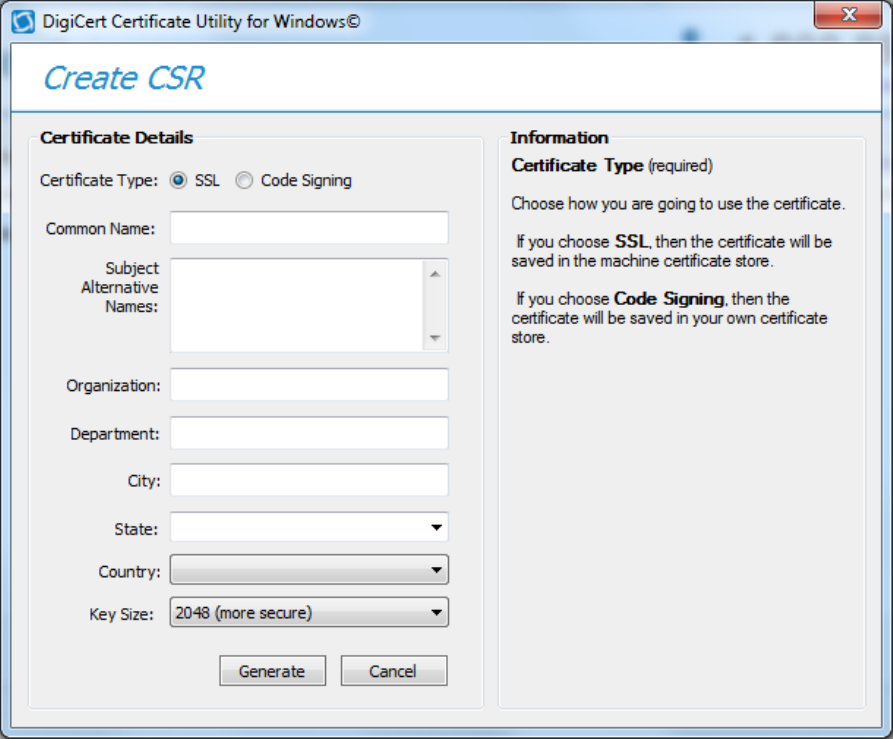
Task: Click the 'Certificate Type (required)' information heading
Action: (x=612, y=166)
